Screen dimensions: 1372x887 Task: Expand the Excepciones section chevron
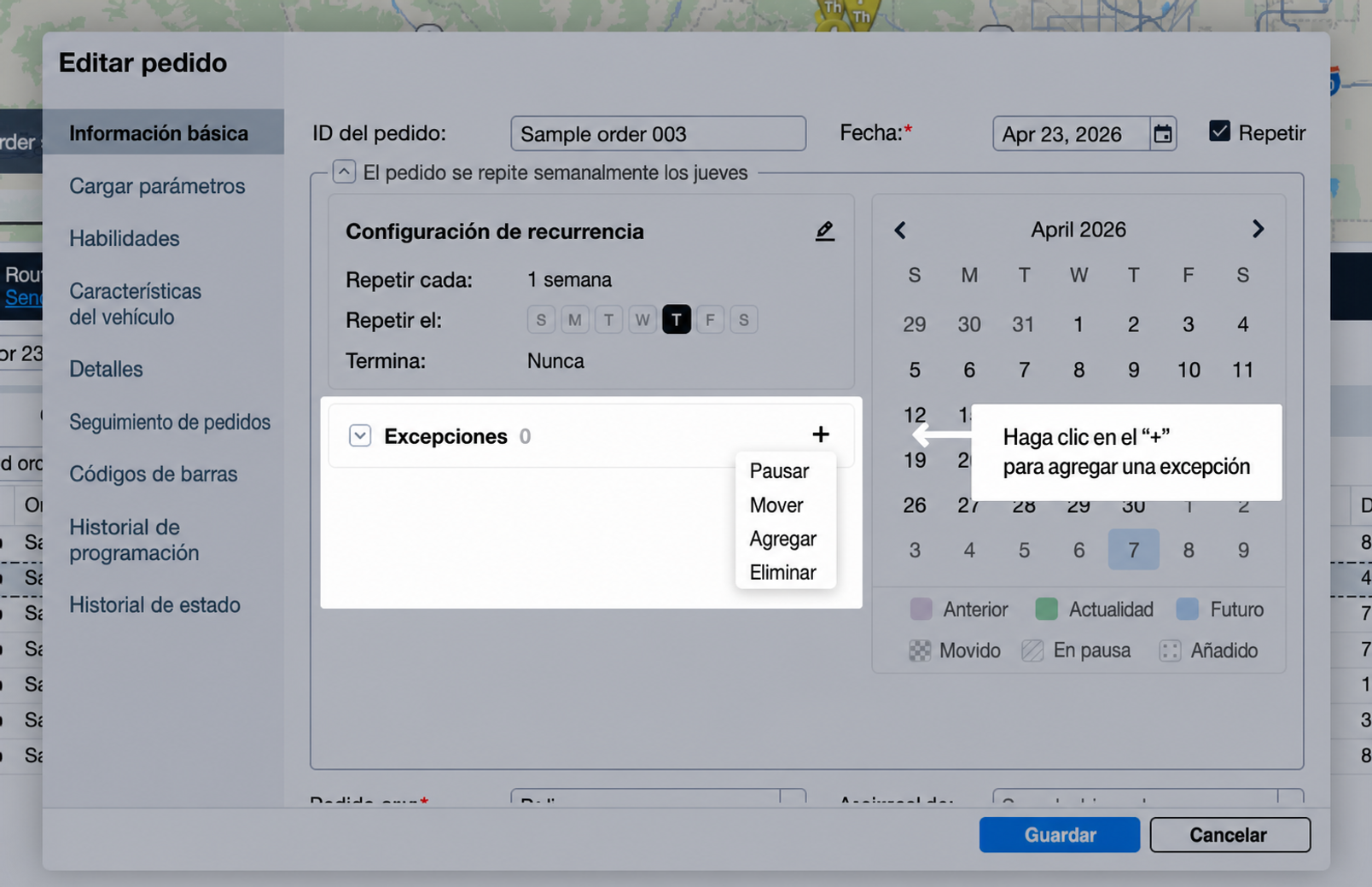point(360,435)
